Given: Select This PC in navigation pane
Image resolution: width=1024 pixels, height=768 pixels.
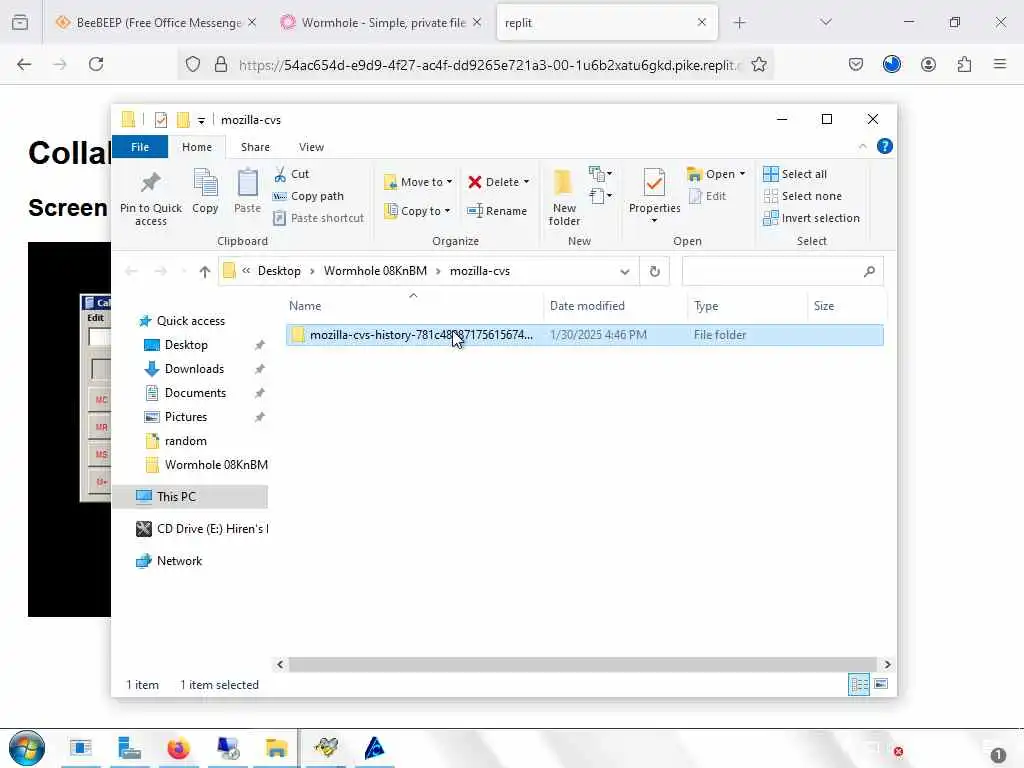Looking at the screenshot, I should click(x=191, y=497).
